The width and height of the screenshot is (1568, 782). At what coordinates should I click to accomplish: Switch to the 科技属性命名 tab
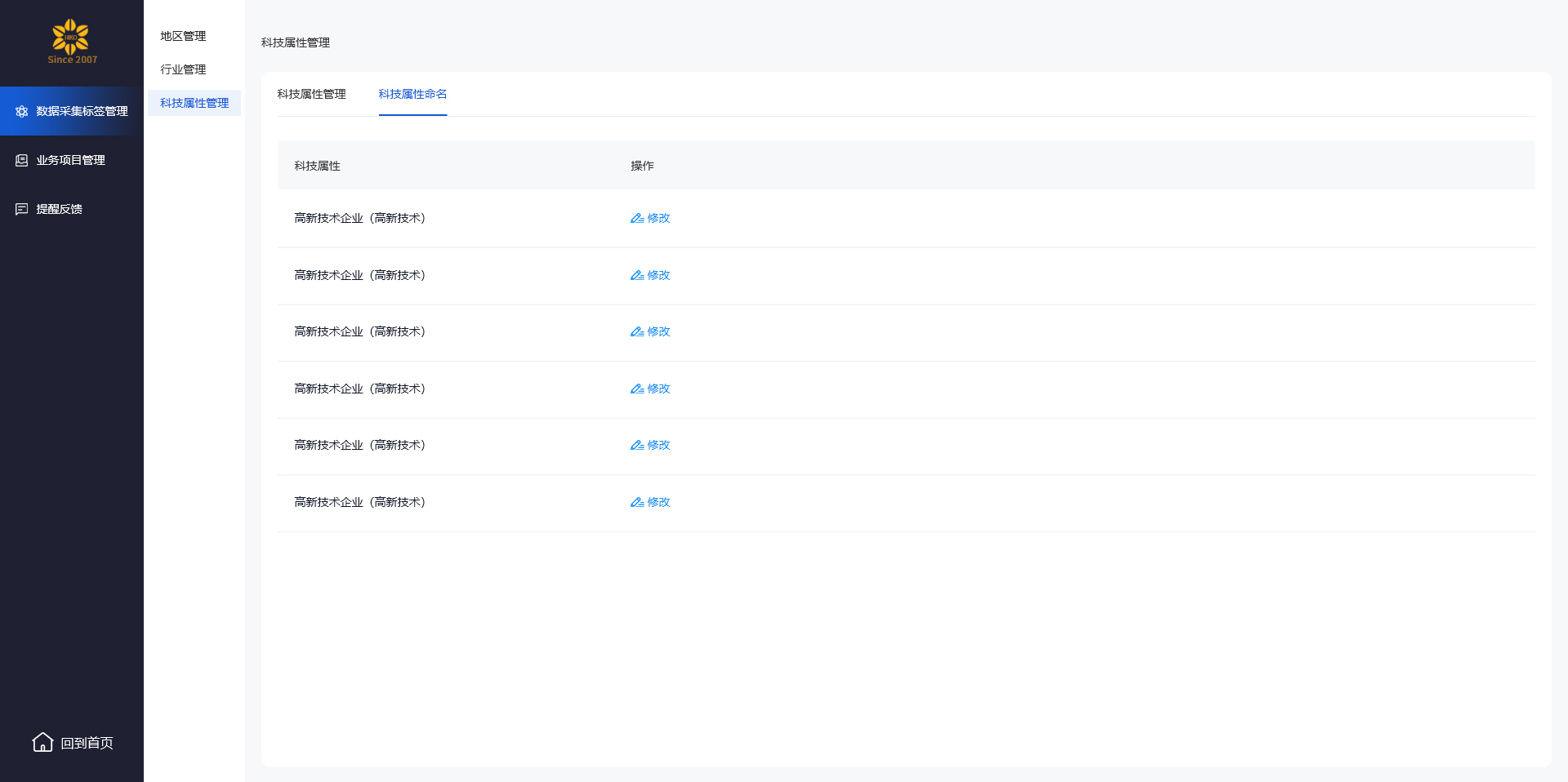point(412,94)
